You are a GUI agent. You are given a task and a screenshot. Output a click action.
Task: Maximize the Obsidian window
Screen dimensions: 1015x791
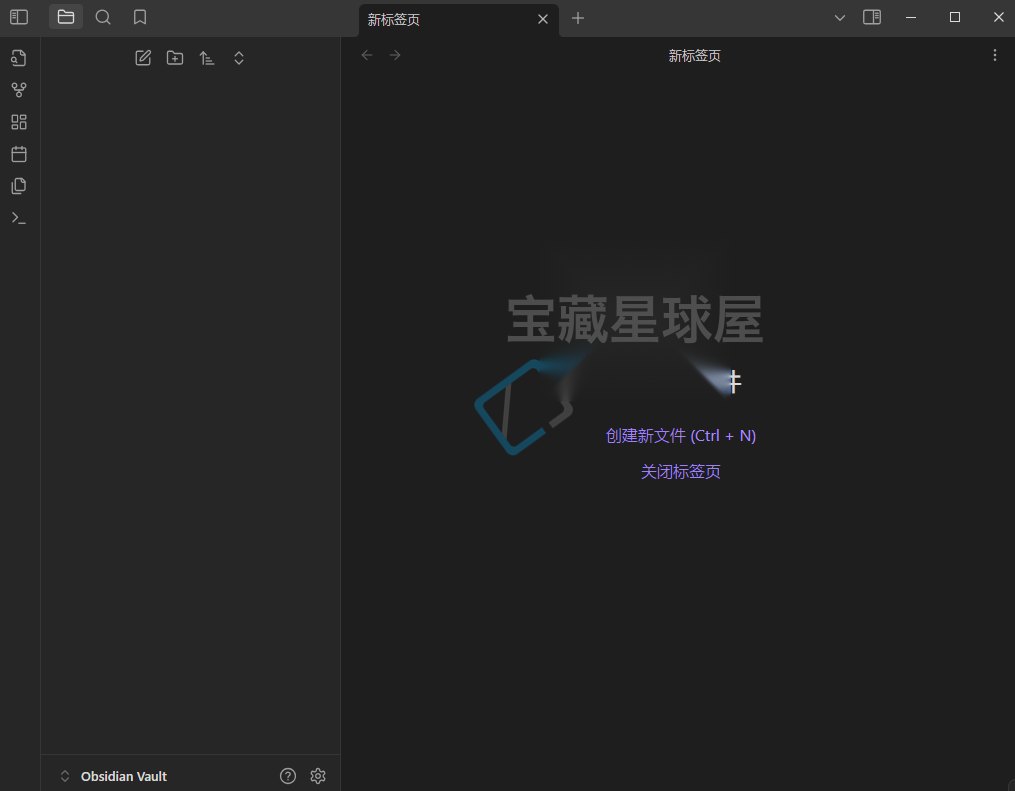tap(955, 17)
